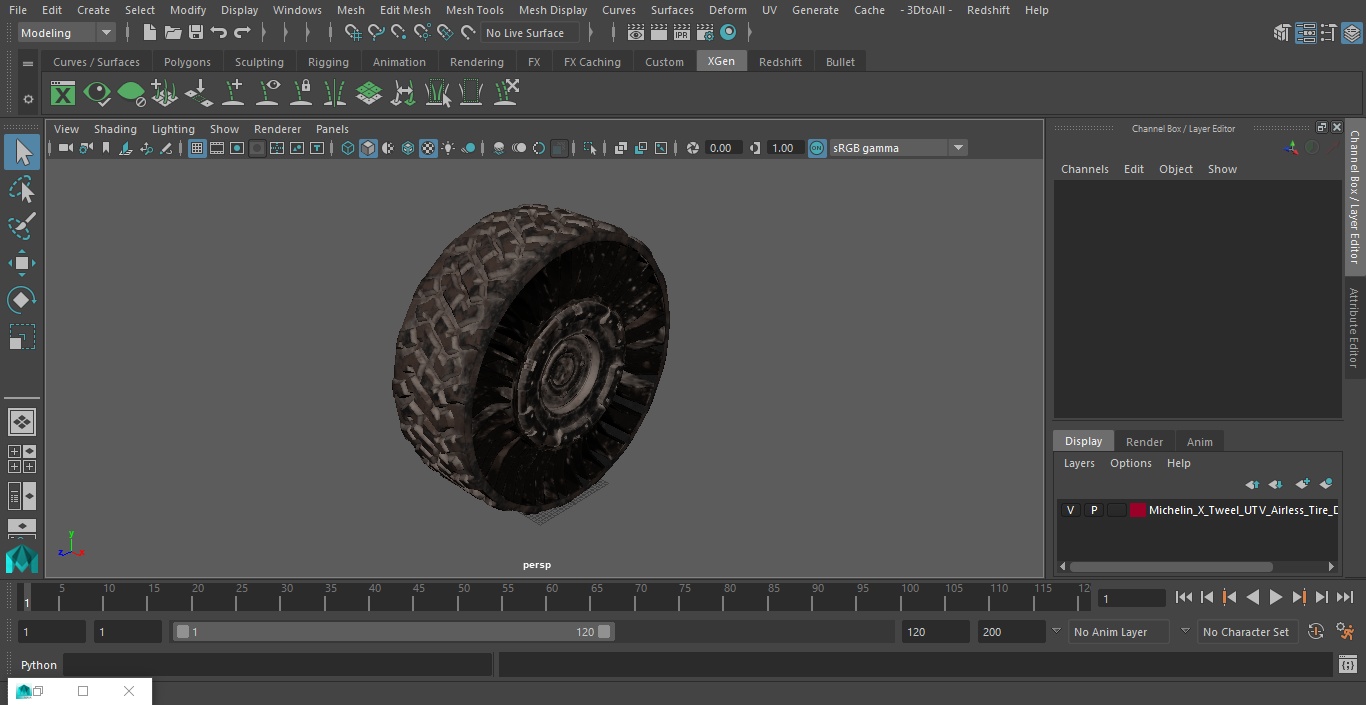Redo action icon

click(242, 33)
